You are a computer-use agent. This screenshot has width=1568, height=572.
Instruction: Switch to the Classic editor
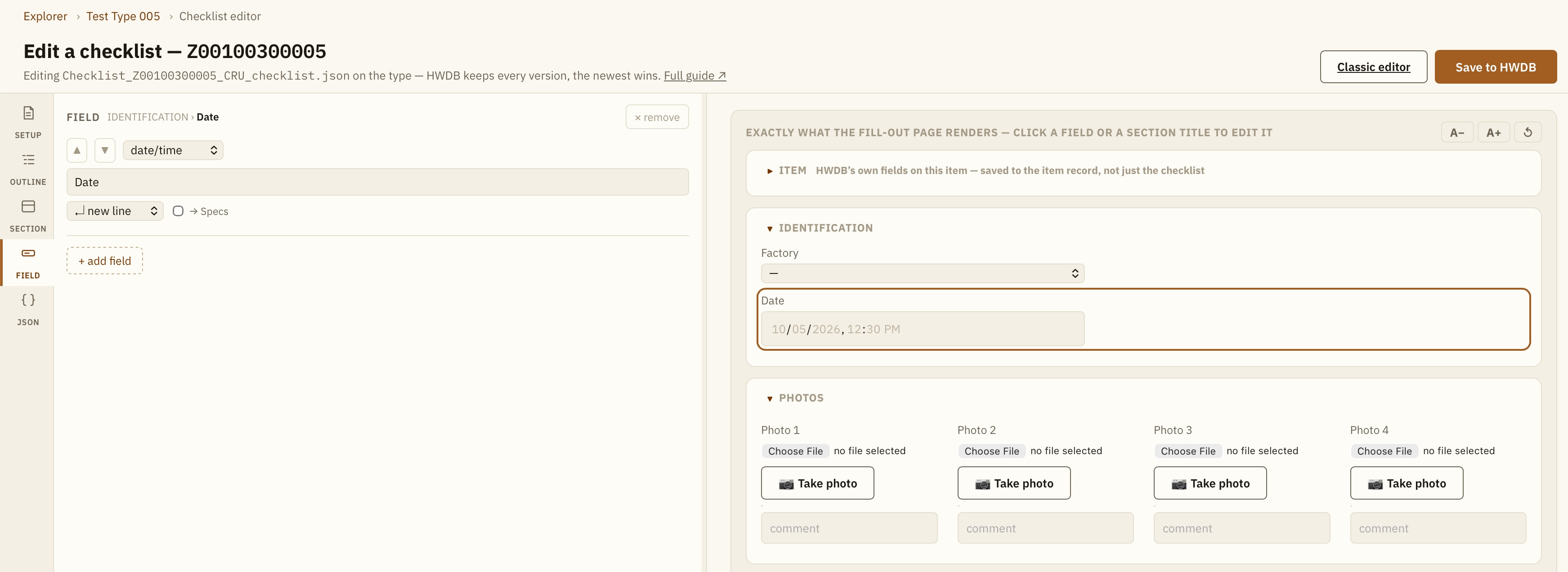pyautogui.click(x=1373, y=67)
